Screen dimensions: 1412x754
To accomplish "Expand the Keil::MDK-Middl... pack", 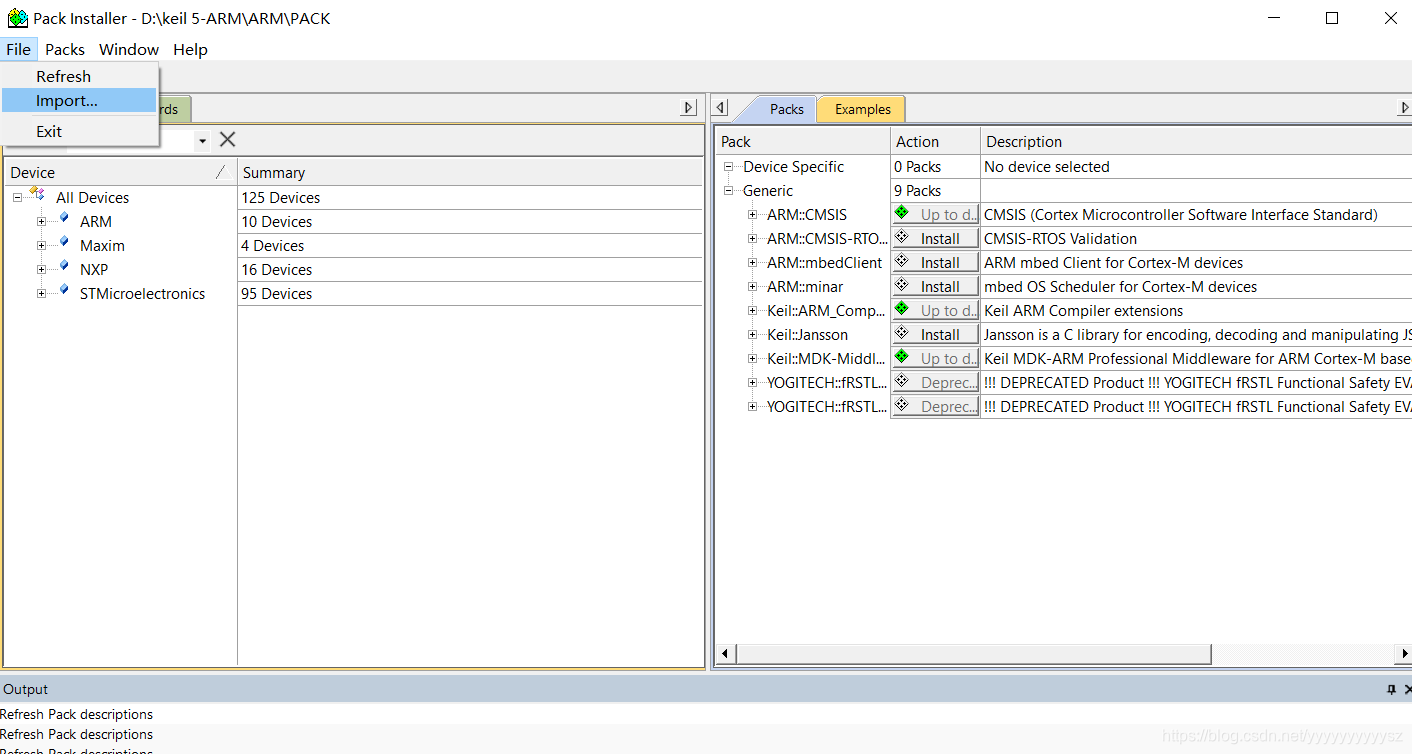I will (x=753, y=358).
